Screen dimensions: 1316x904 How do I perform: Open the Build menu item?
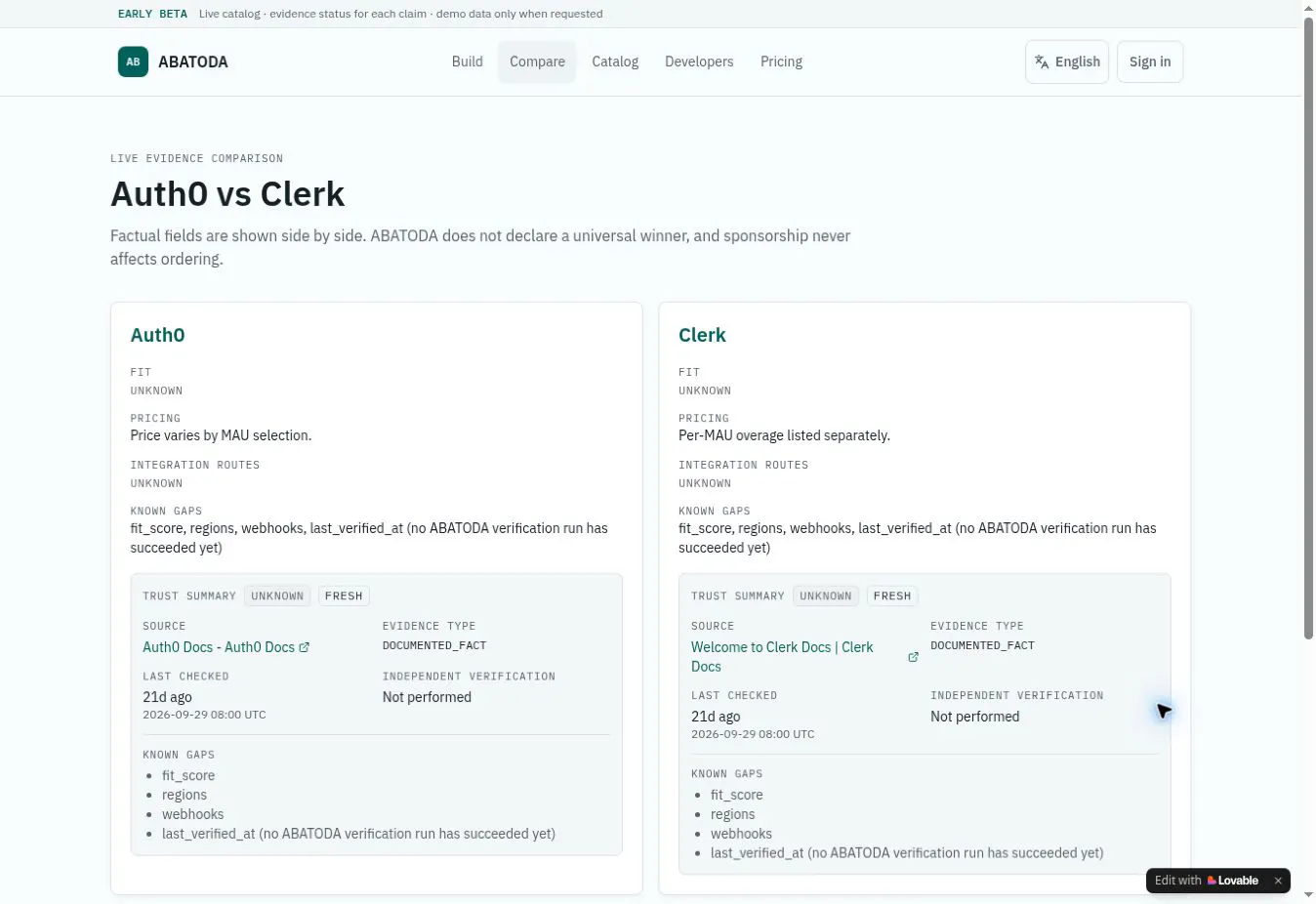click(468, 62)
